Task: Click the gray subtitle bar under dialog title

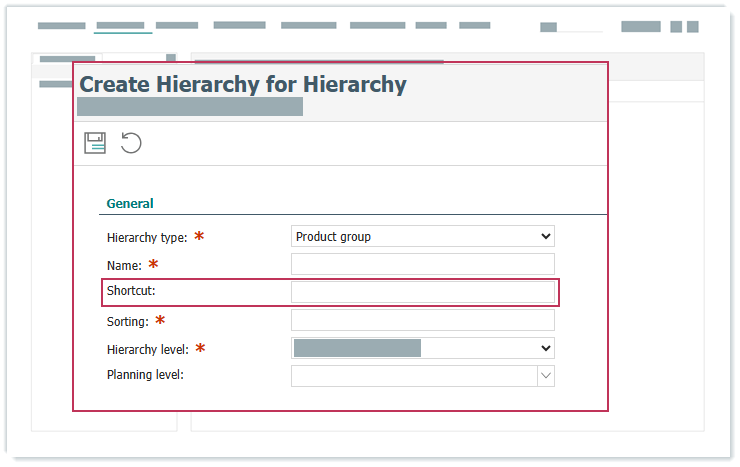Action: click(x=190, y=107)
